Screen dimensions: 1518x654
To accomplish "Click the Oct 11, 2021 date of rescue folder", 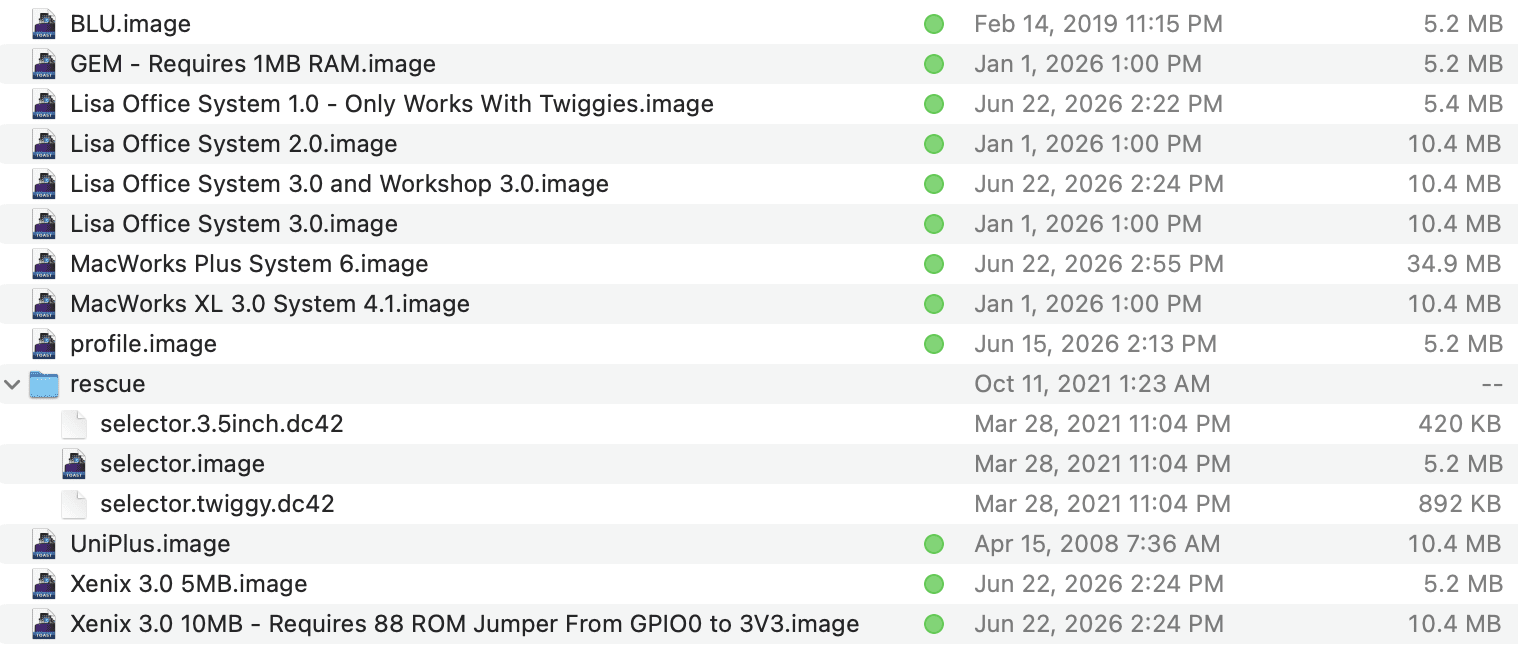I will [1092, 384].
